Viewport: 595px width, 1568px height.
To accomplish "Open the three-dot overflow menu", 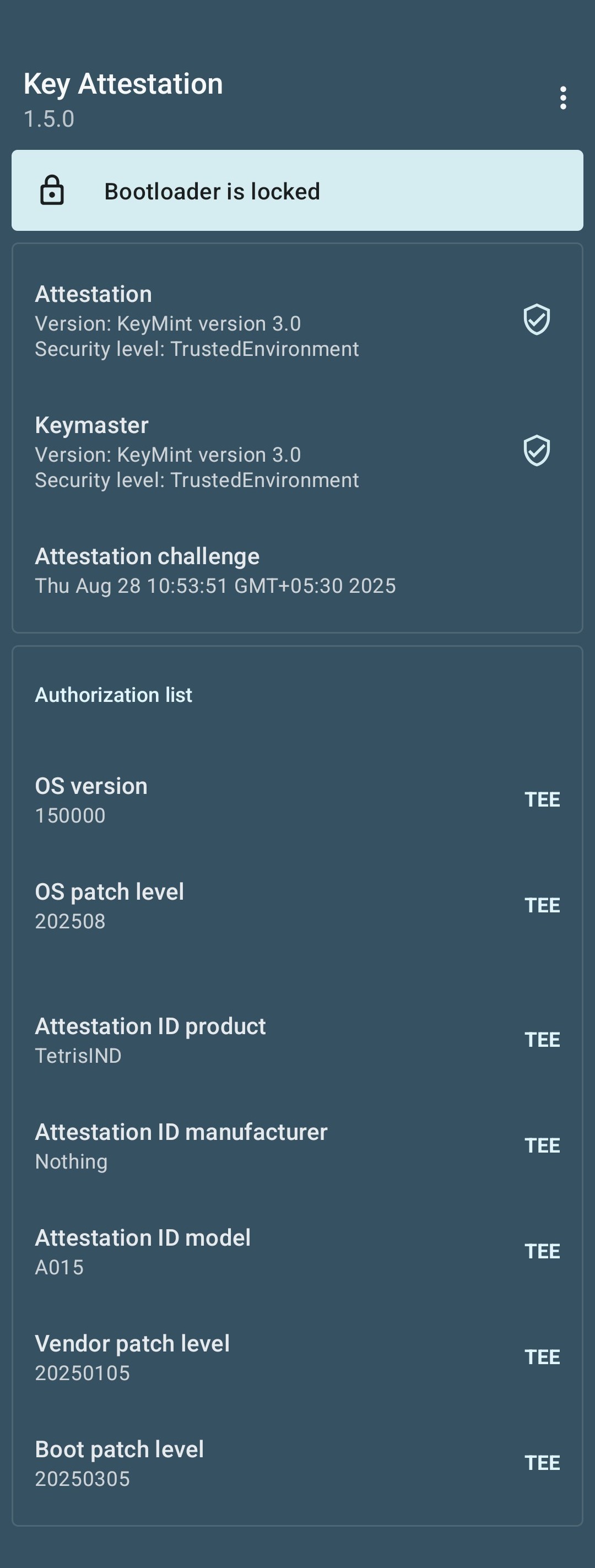I will pyautogui.click(x=562, y=98).
